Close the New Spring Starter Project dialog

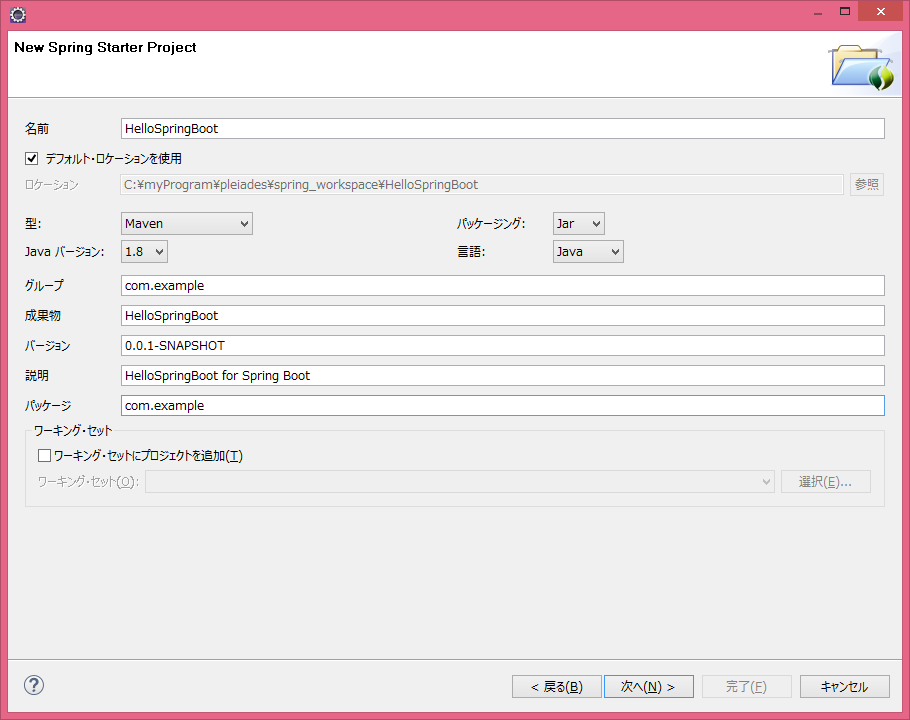880,11
